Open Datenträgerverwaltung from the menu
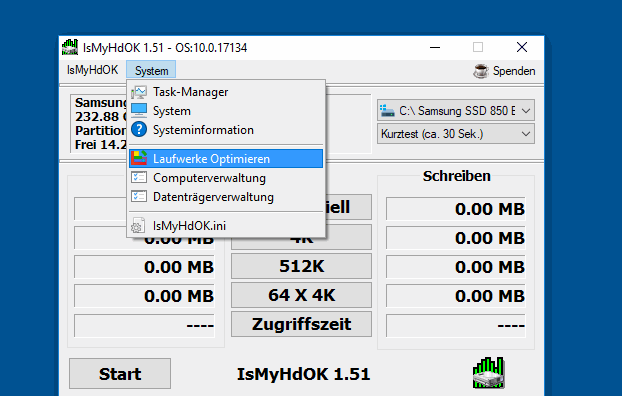Viewport: 622px width, 396px height. (x=226, y=197)
